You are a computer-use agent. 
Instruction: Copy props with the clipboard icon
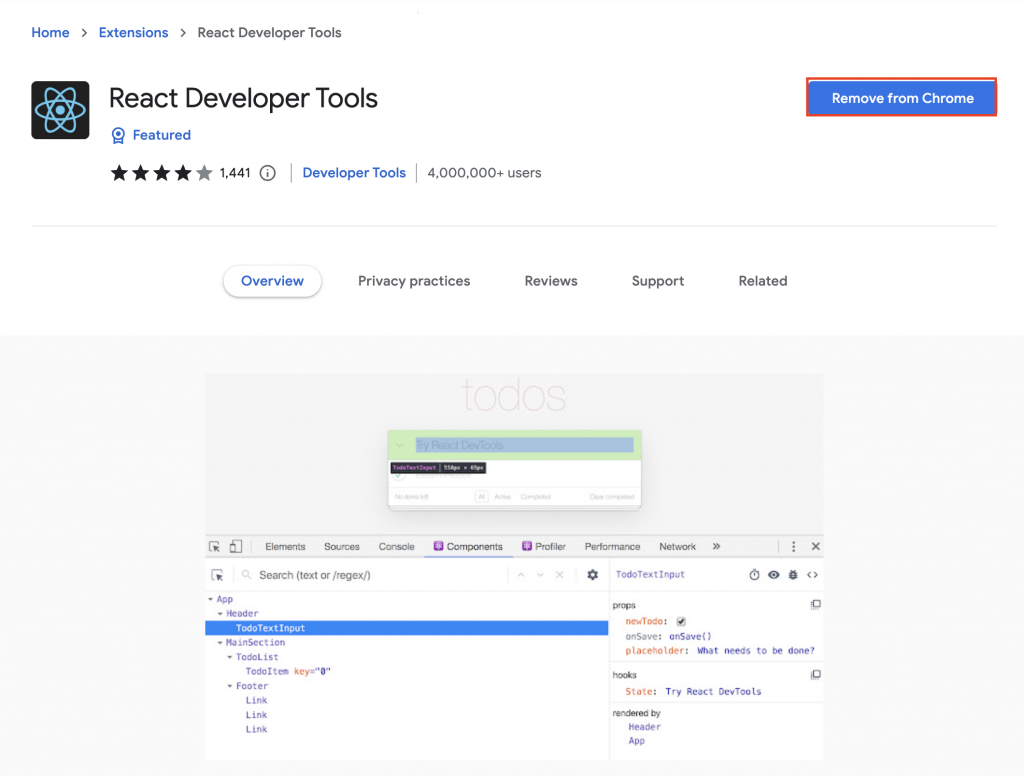[816, 604]
